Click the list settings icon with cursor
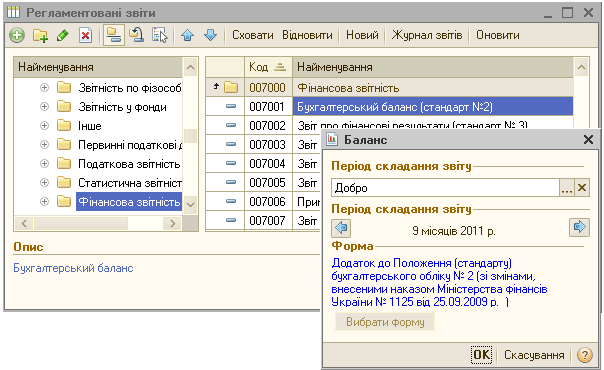This screenshot has width=604, height=370. [159, 35]
